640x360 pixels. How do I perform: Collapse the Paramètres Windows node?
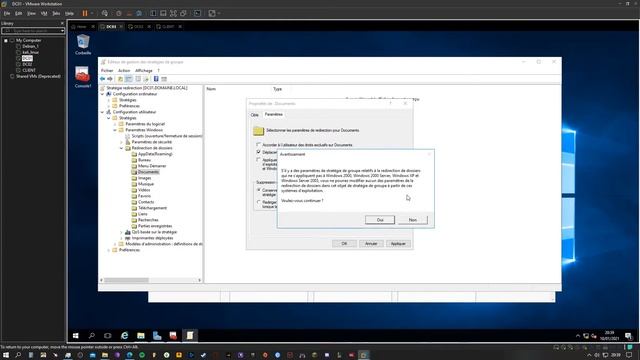(x=115, y=130)
